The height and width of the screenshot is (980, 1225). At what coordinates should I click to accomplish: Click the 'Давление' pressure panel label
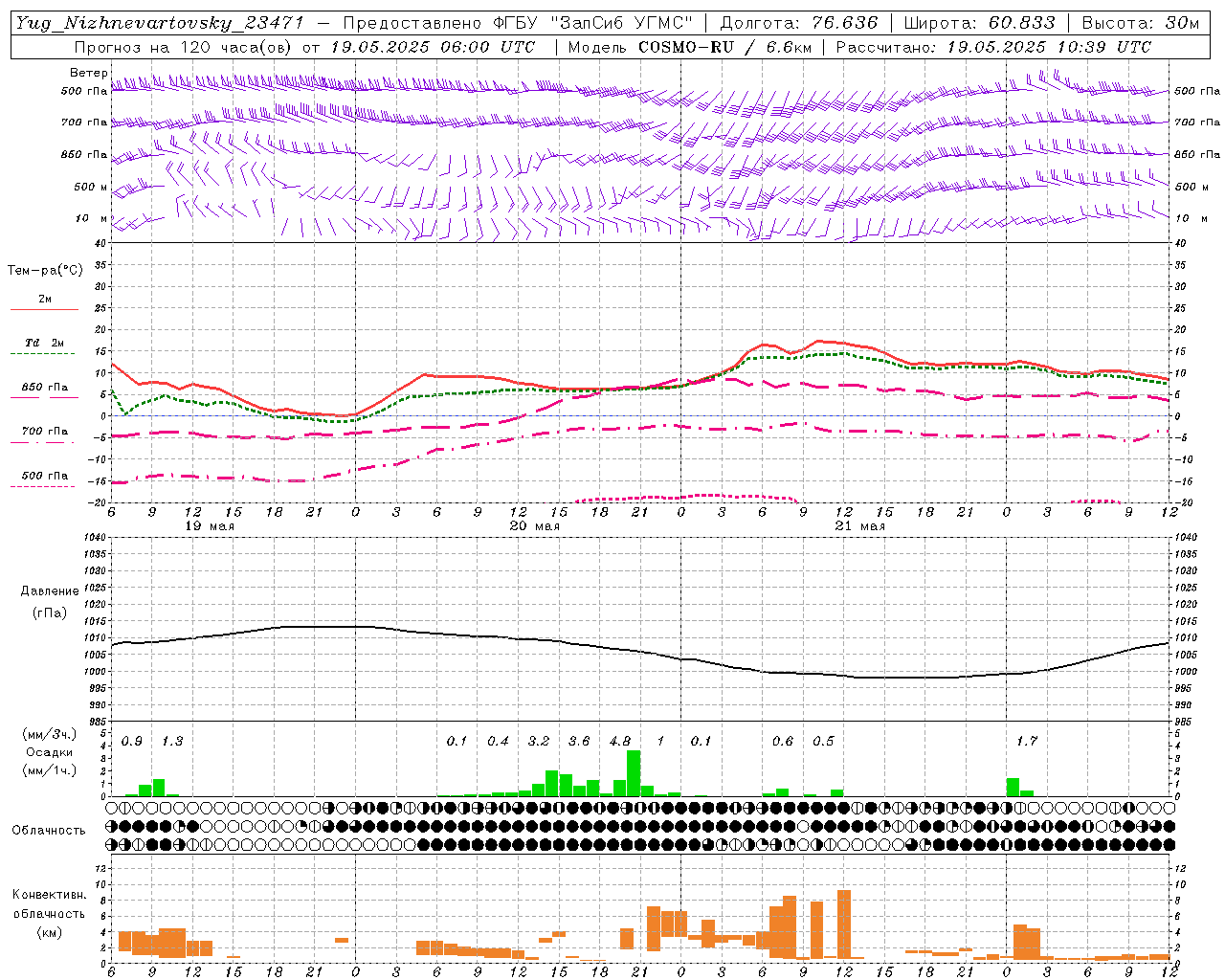(50, 591)
